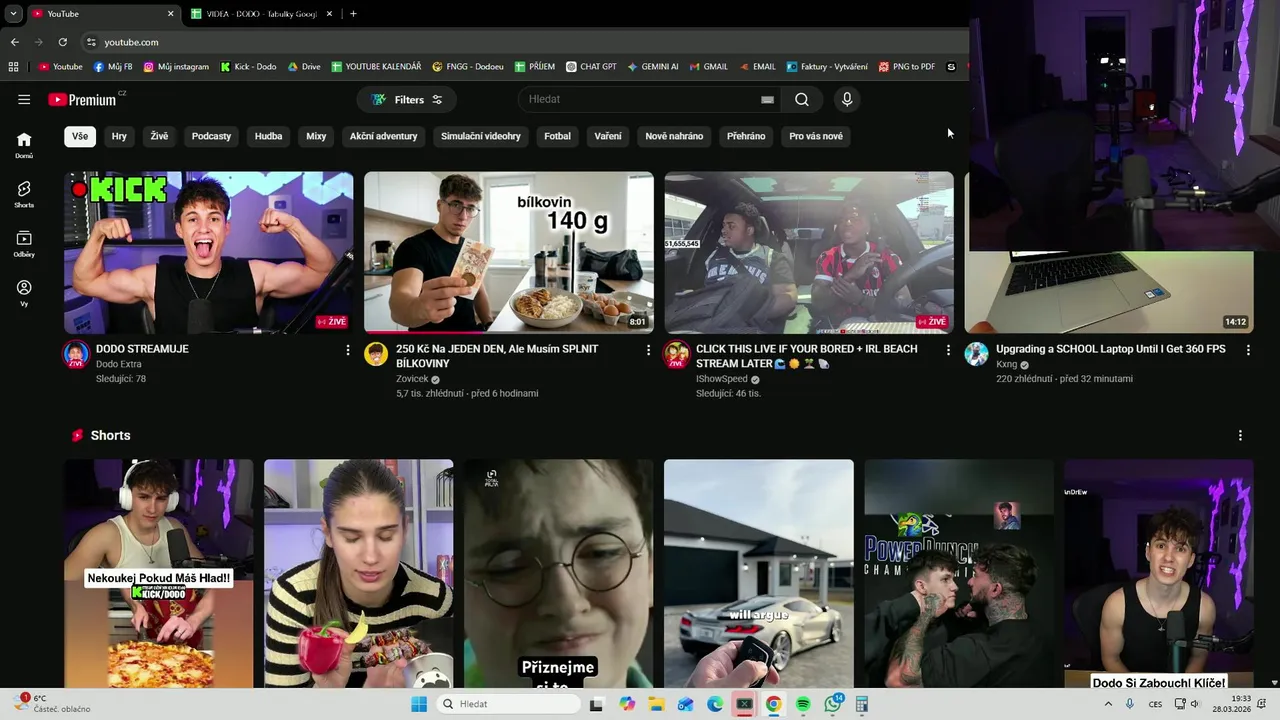Open the Shorts section options menu
The height and width of the screenshot is (720, 1280).
pyautogui.click(x=1240, y=435)
